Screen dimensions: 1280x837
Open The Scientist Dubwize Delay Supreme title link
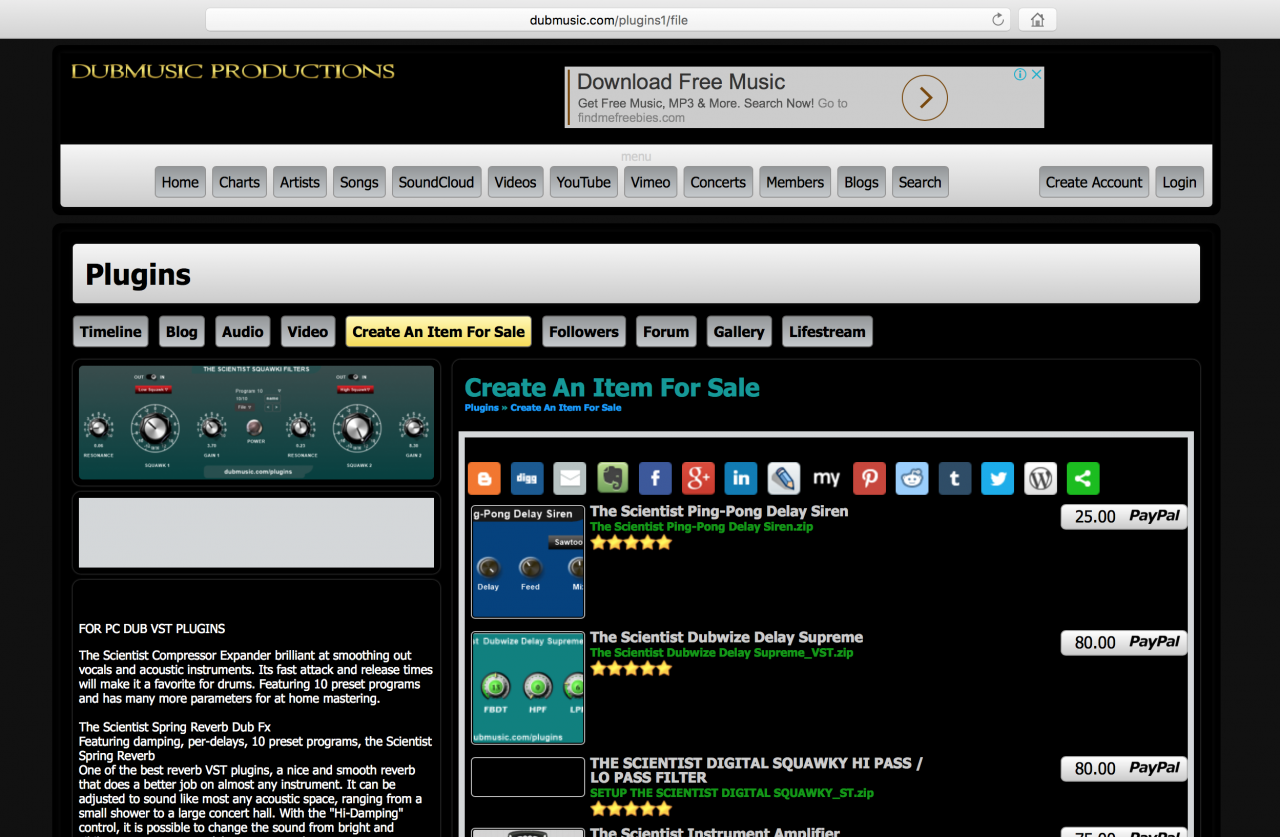pos(726,637)
